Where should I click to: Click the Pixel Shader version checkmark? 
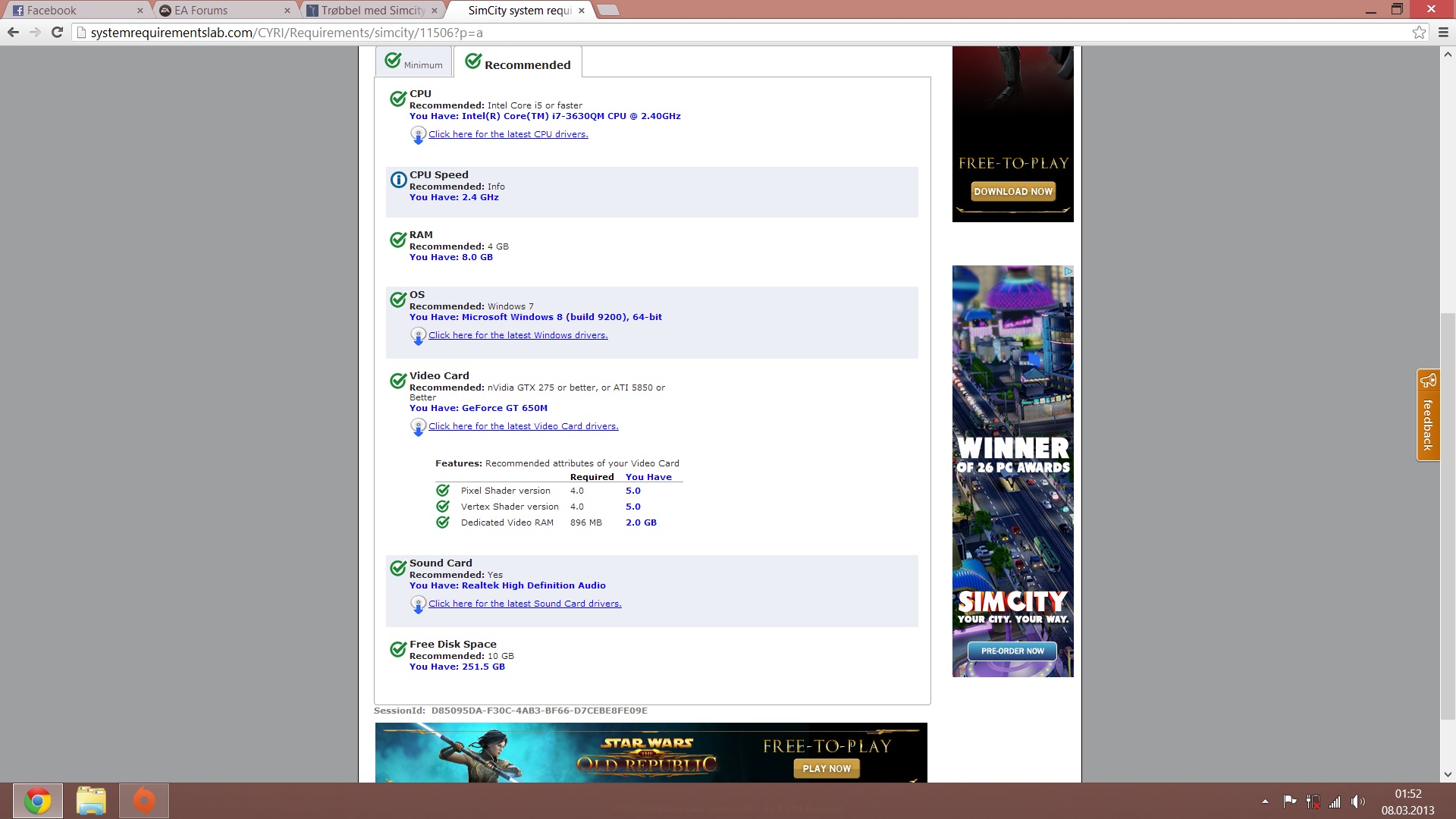click(x=443, y=491)
